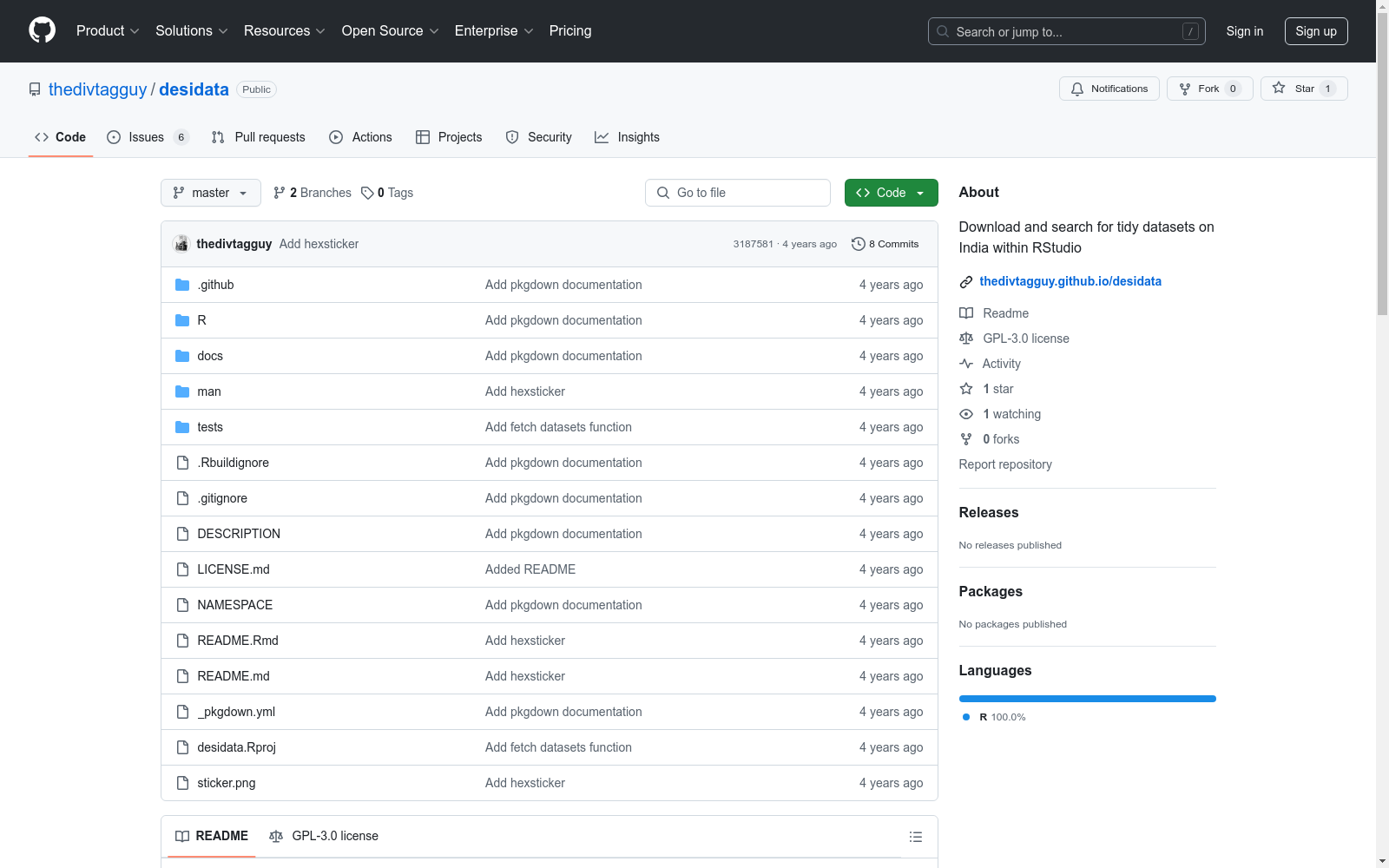Screen dimensions: 1389x868
Task: Open the desidata.Rproj file
Action: [236, 747]
